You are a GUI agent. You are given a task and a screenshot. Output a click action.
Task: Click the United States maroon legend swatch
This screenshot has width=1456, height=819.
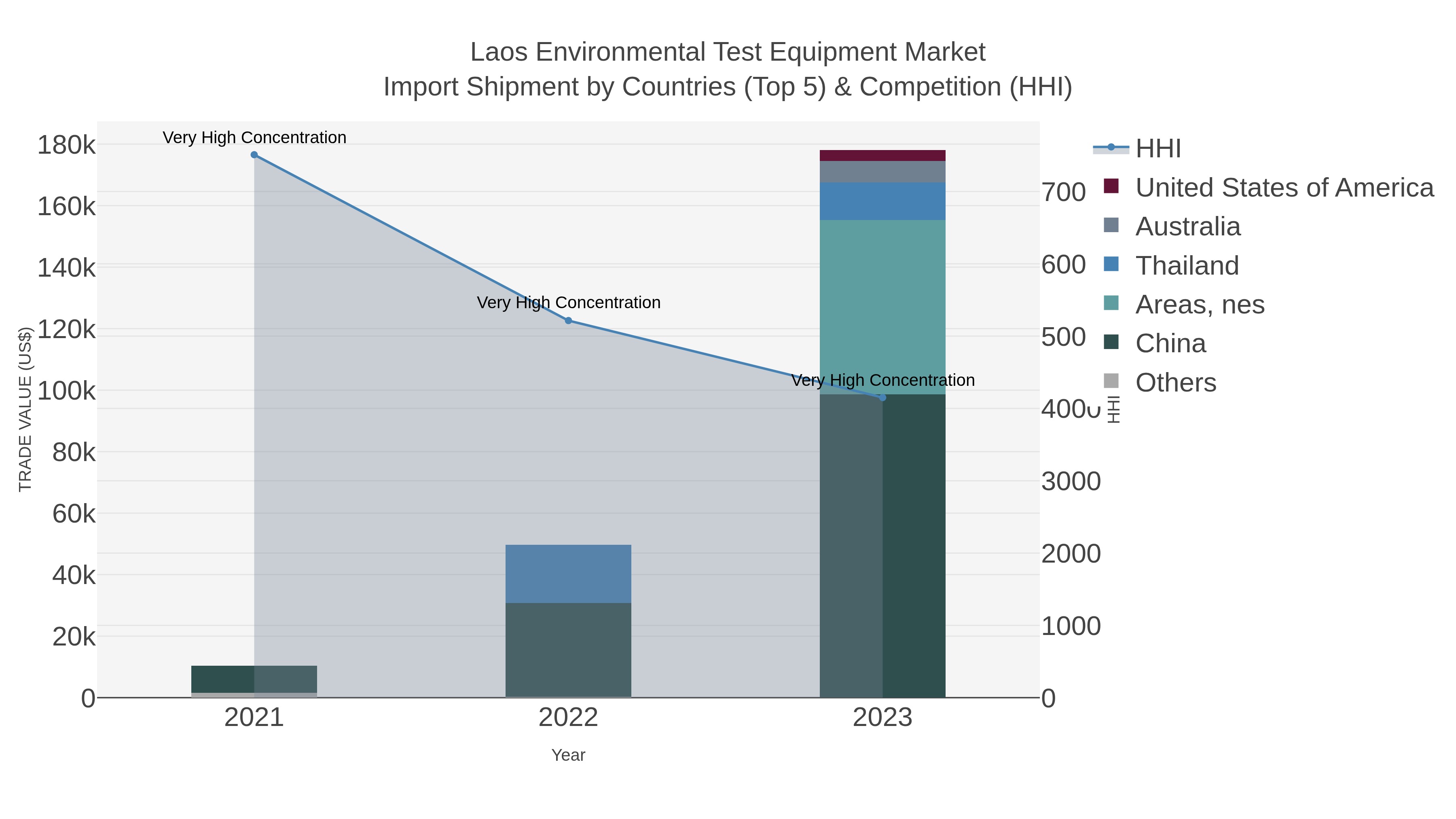(x=1111, y=186)
